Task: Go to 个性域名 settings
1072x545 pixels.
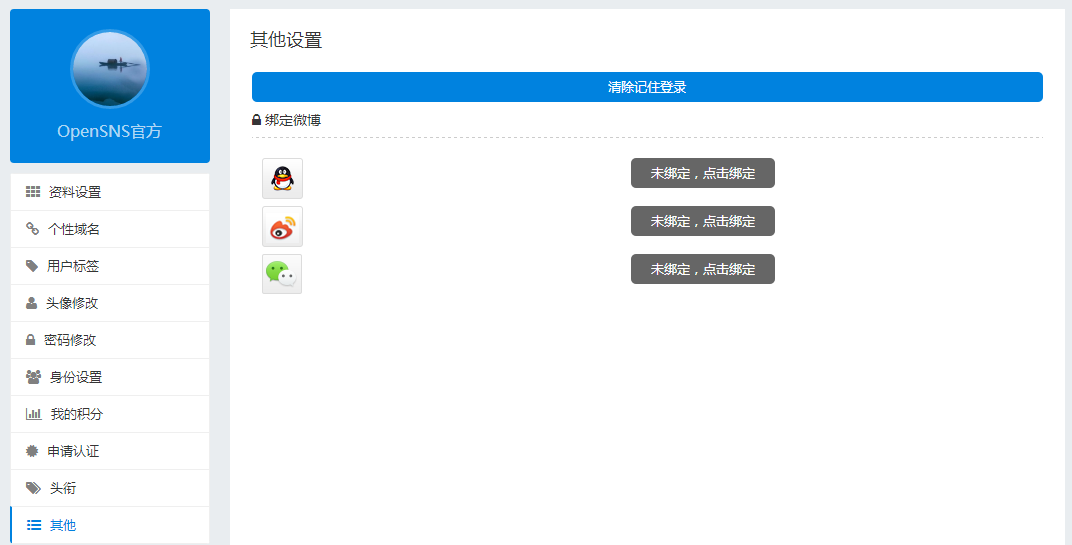Action: click(x=110, y=229)
